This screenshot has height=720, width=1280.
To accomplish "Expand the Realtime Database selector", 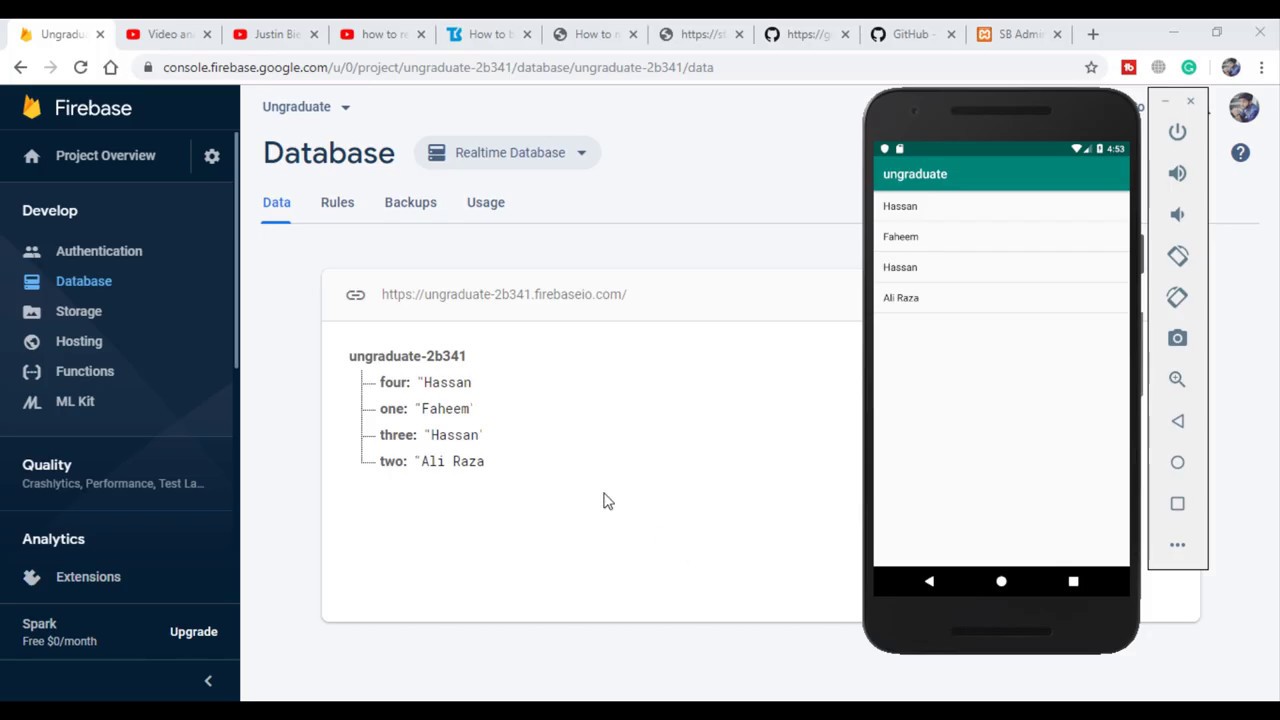I will 507,153.
